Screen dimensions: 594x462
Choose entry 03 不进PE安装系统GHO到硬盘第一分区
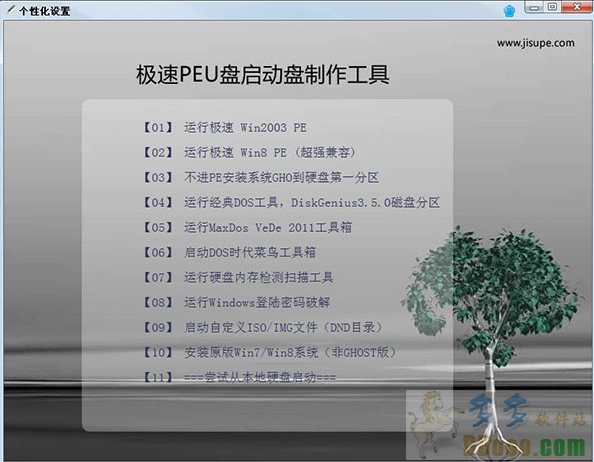click(261, 178)
